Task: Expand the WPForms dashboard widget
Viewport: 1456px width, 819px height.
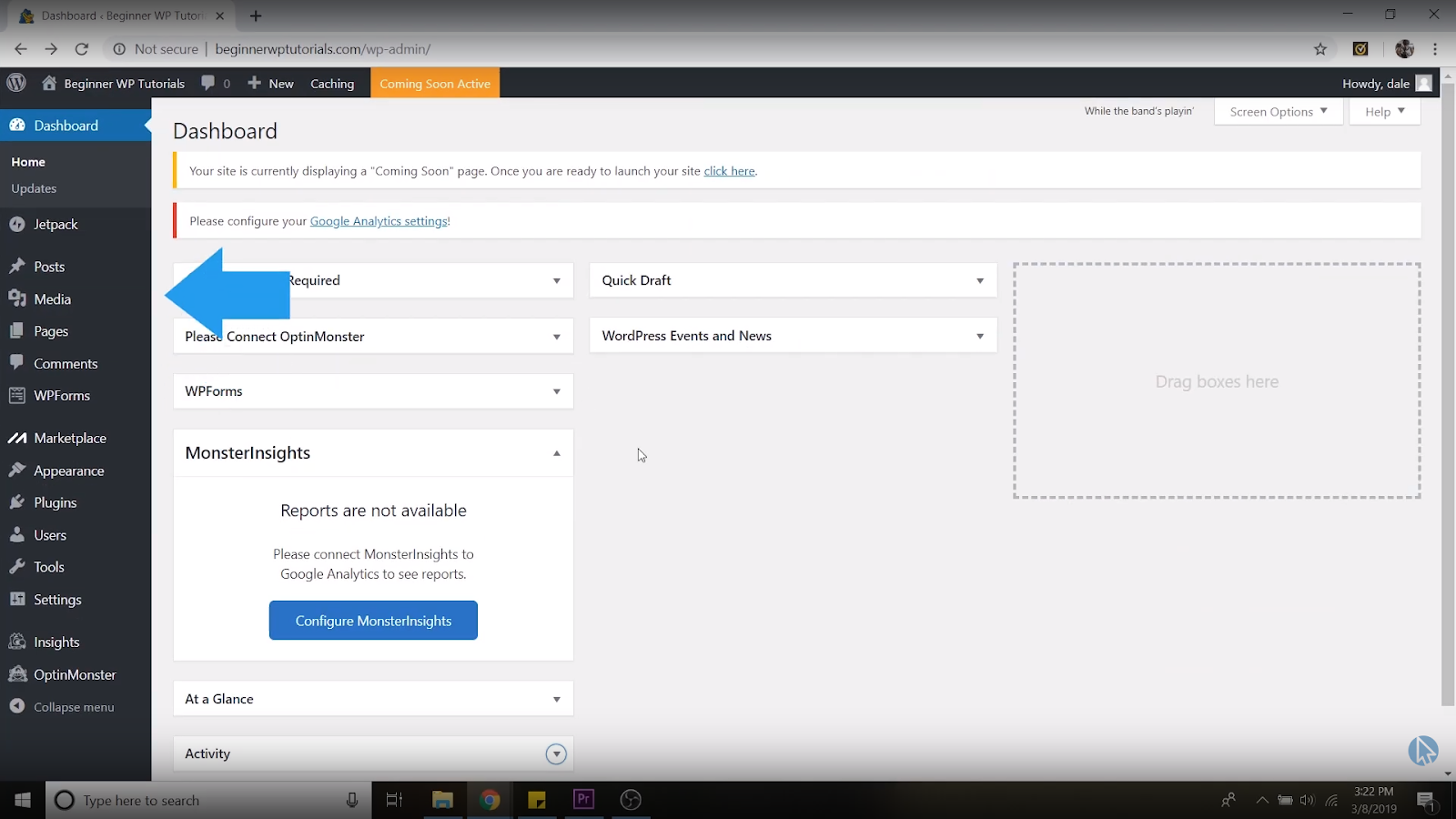Action: point(557,391)
